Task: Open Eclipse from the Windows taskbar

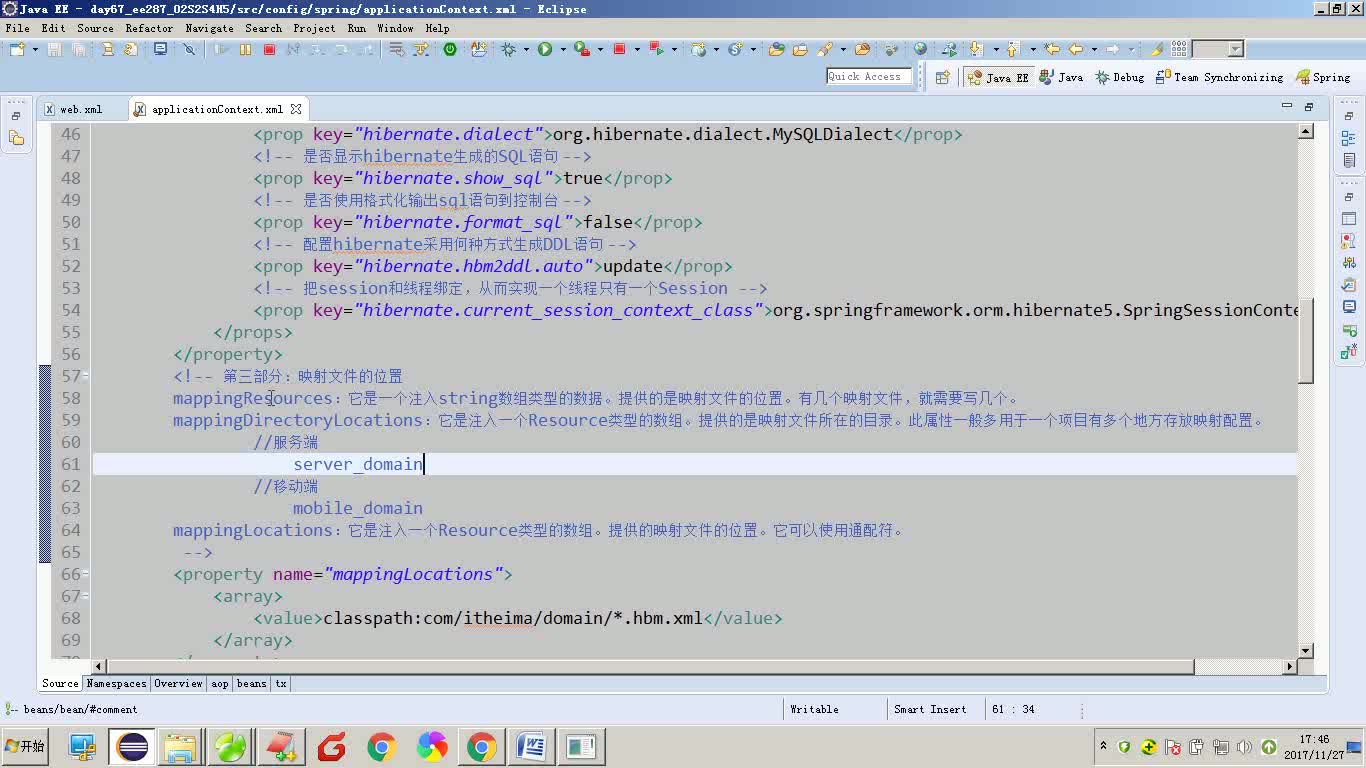Action: click(132, 747)
